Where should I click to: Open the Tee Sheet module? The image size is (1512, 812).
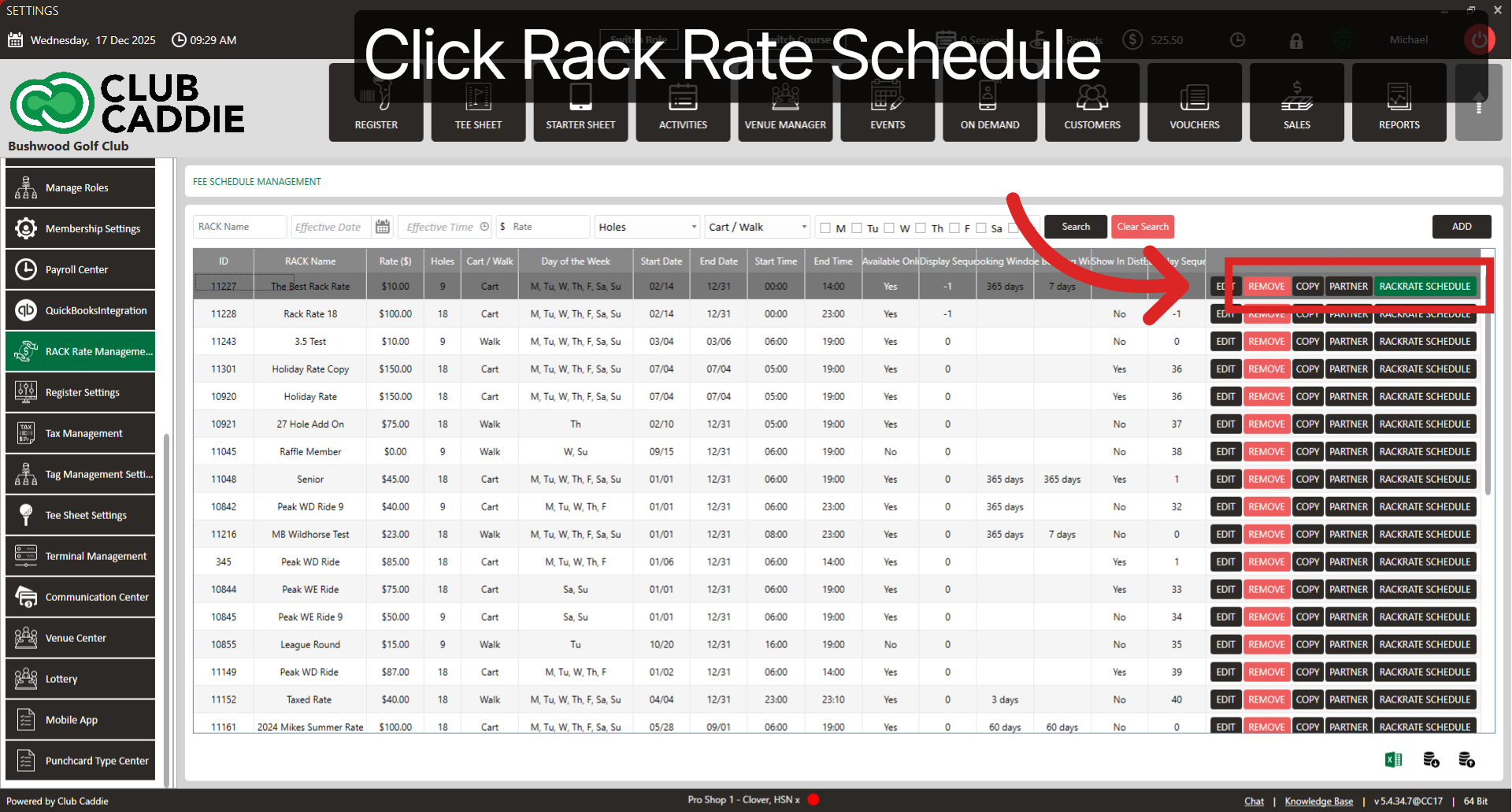pyautogui.click(x=478, y=102)
